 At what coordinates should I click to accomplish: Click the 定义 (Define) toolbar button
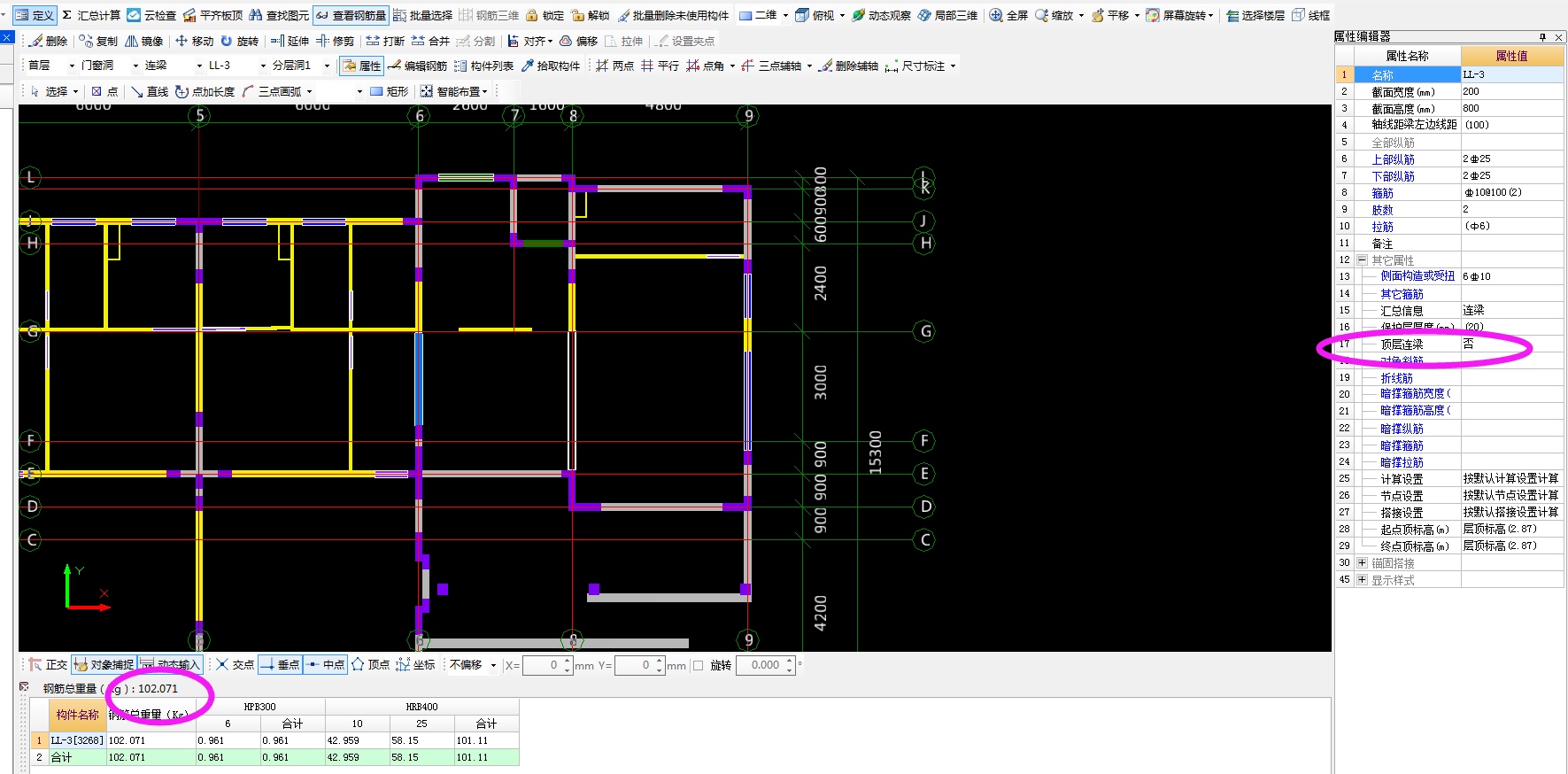(x=35, y=15)
